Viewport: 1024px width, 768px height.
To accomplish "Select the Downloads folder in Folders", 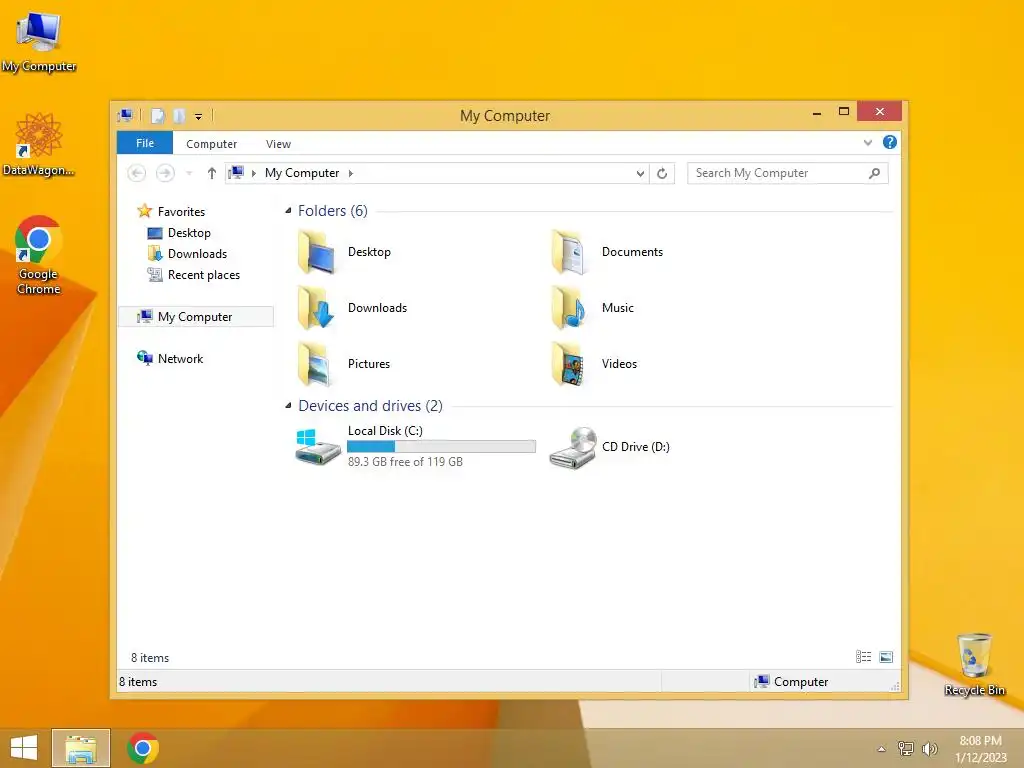I will pos(353,308).
